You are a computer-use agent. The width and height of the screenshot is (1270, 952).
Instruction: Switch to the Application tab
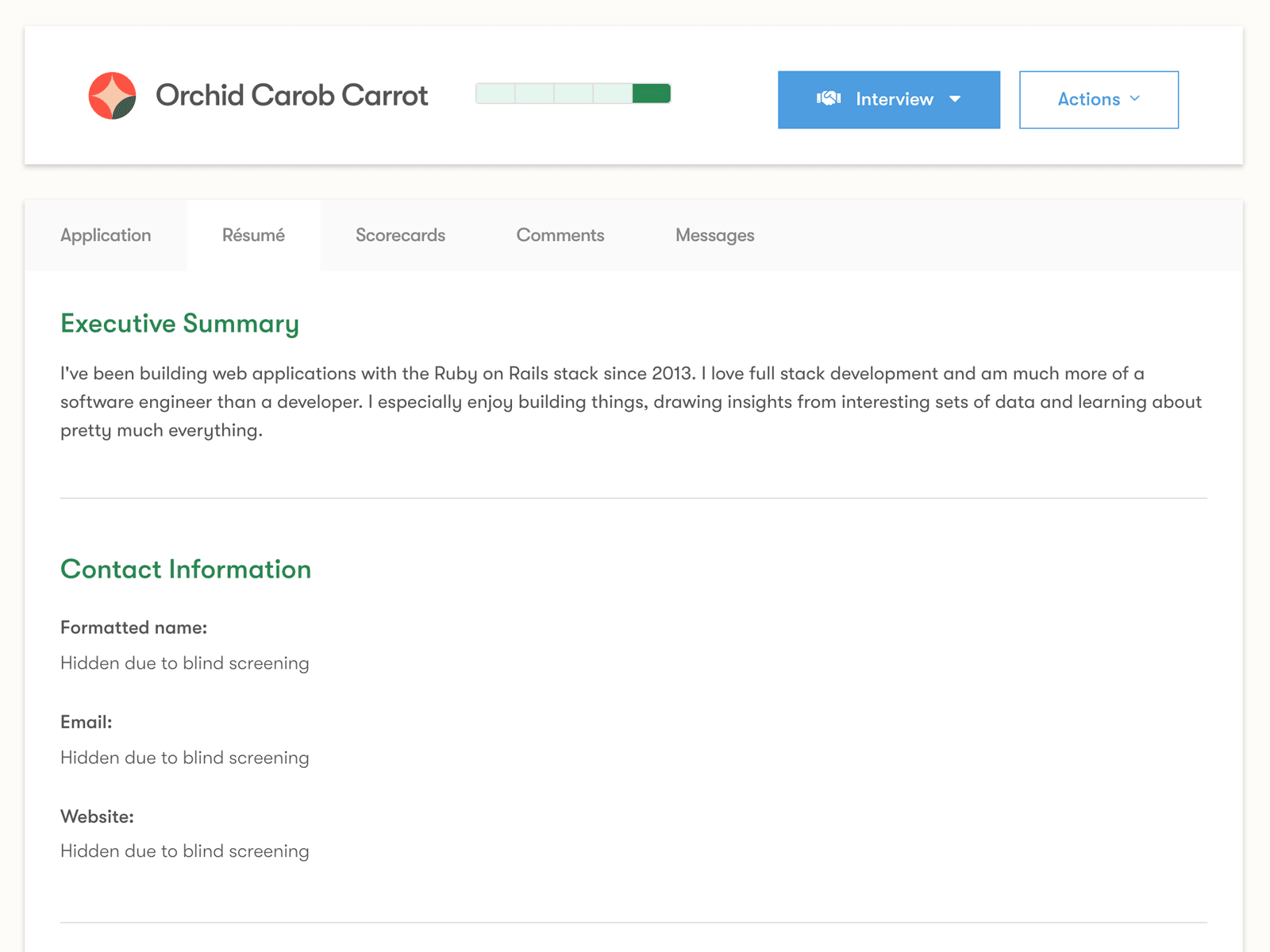click(x=106, y=235)
